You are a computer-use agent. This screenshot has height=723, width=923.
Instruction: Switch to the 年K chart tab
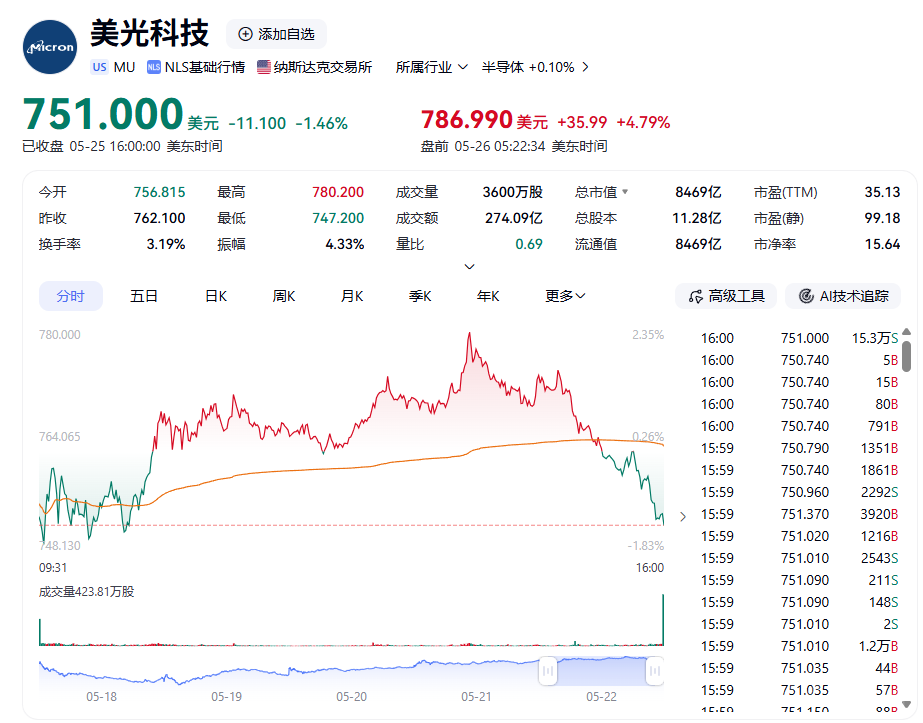(488, 296)
